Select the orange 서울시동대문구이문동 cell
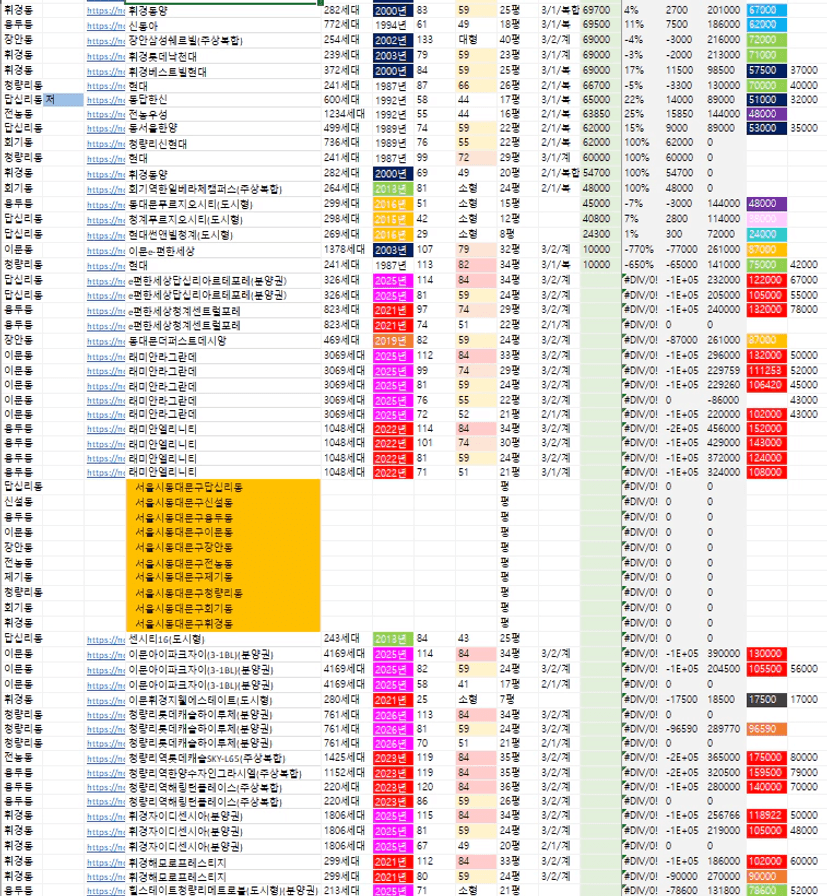The width and height of the screenshot is (827, 896). point(223,533)
